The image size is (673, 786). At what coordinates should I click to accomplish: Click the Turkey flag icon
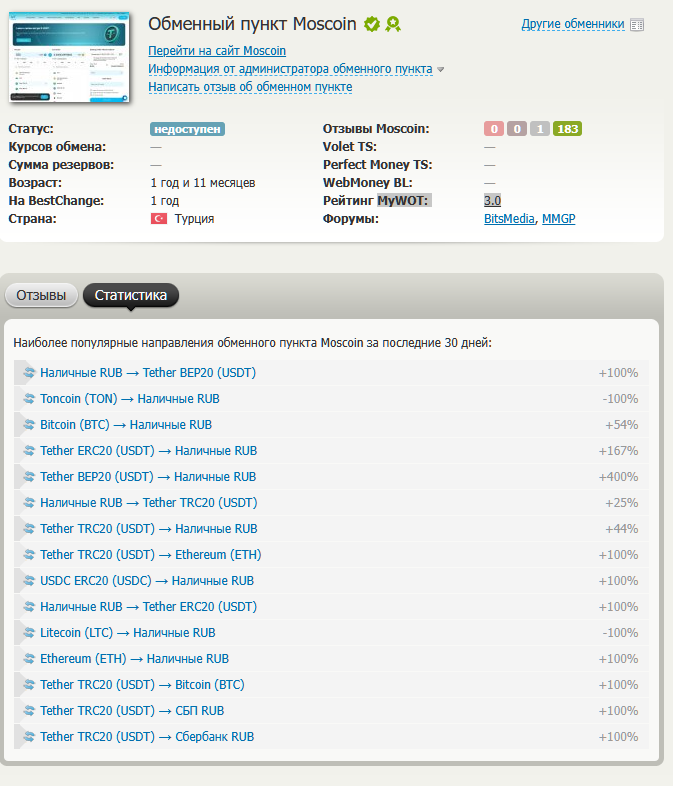[x=158, y=219]
